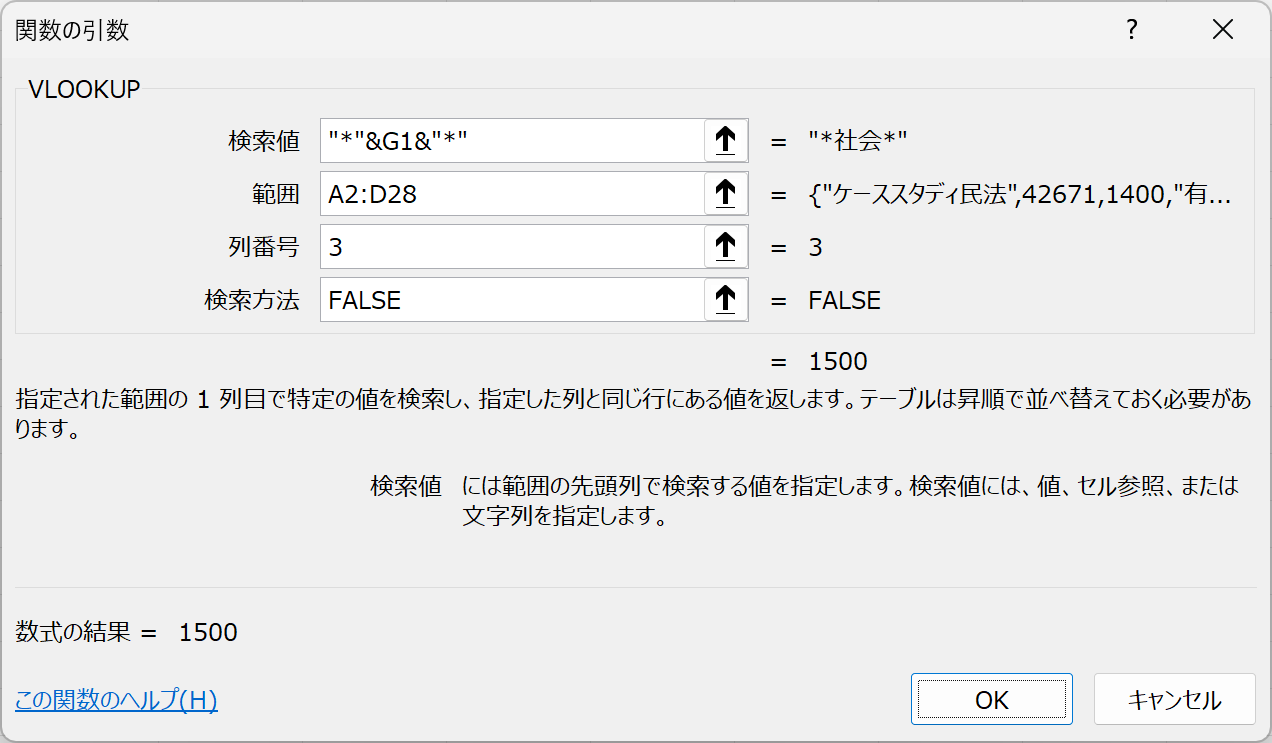Click the 範囲 argument label
Screen dimensions: 1272x743
pyautogui.click(x=276, y=194)
